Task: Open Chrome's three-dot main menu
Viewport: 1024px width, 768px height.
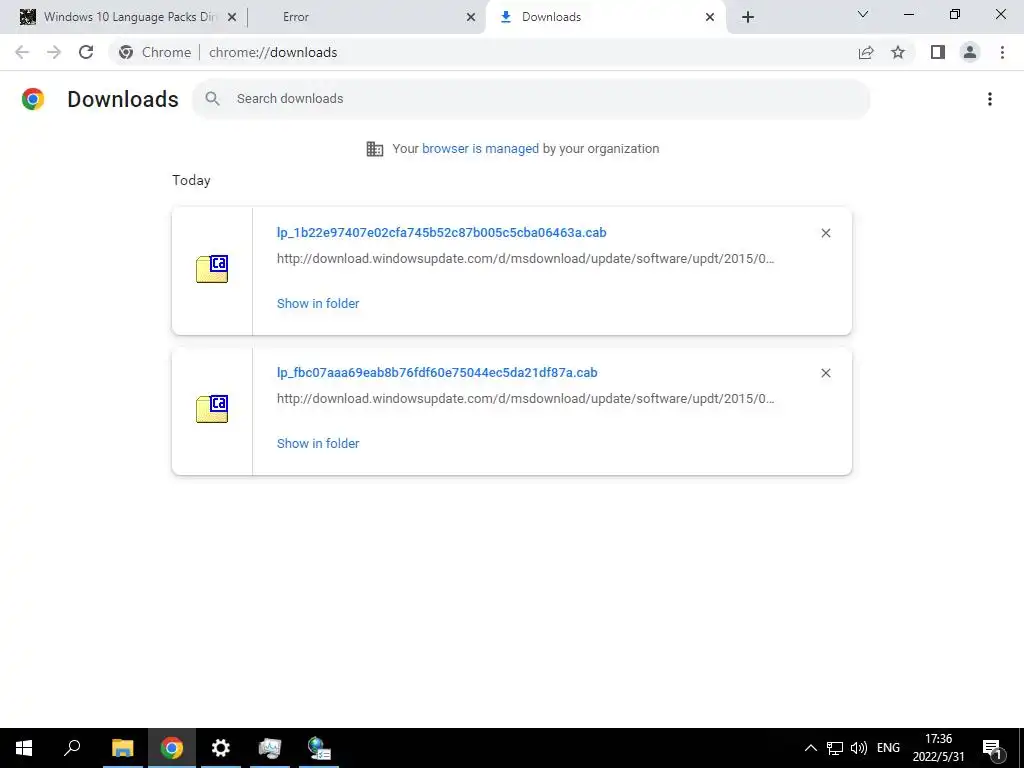Action: pos(1002,52)
